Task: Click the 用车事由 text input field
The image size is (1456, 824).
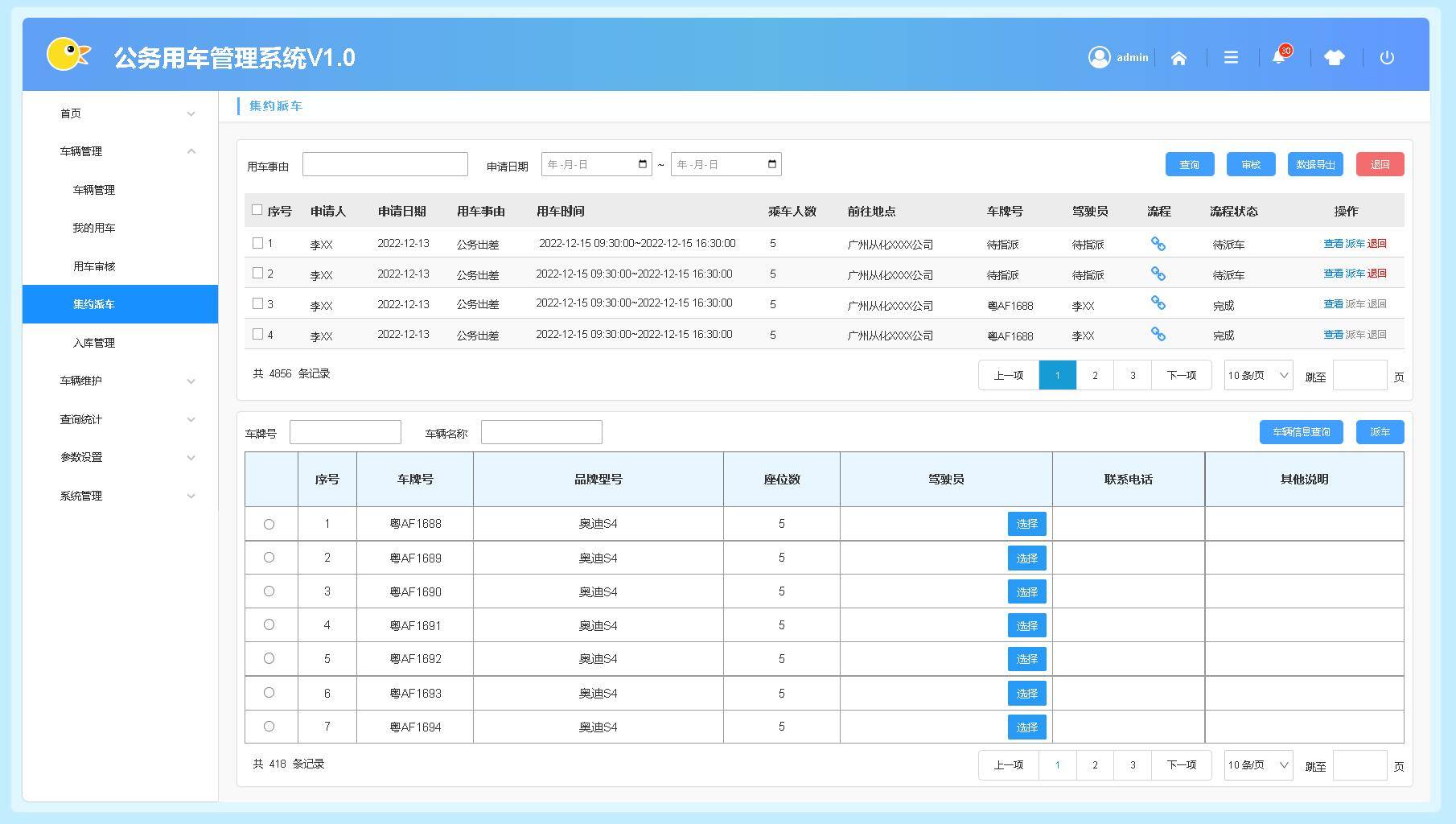Action: pos(385,165)
